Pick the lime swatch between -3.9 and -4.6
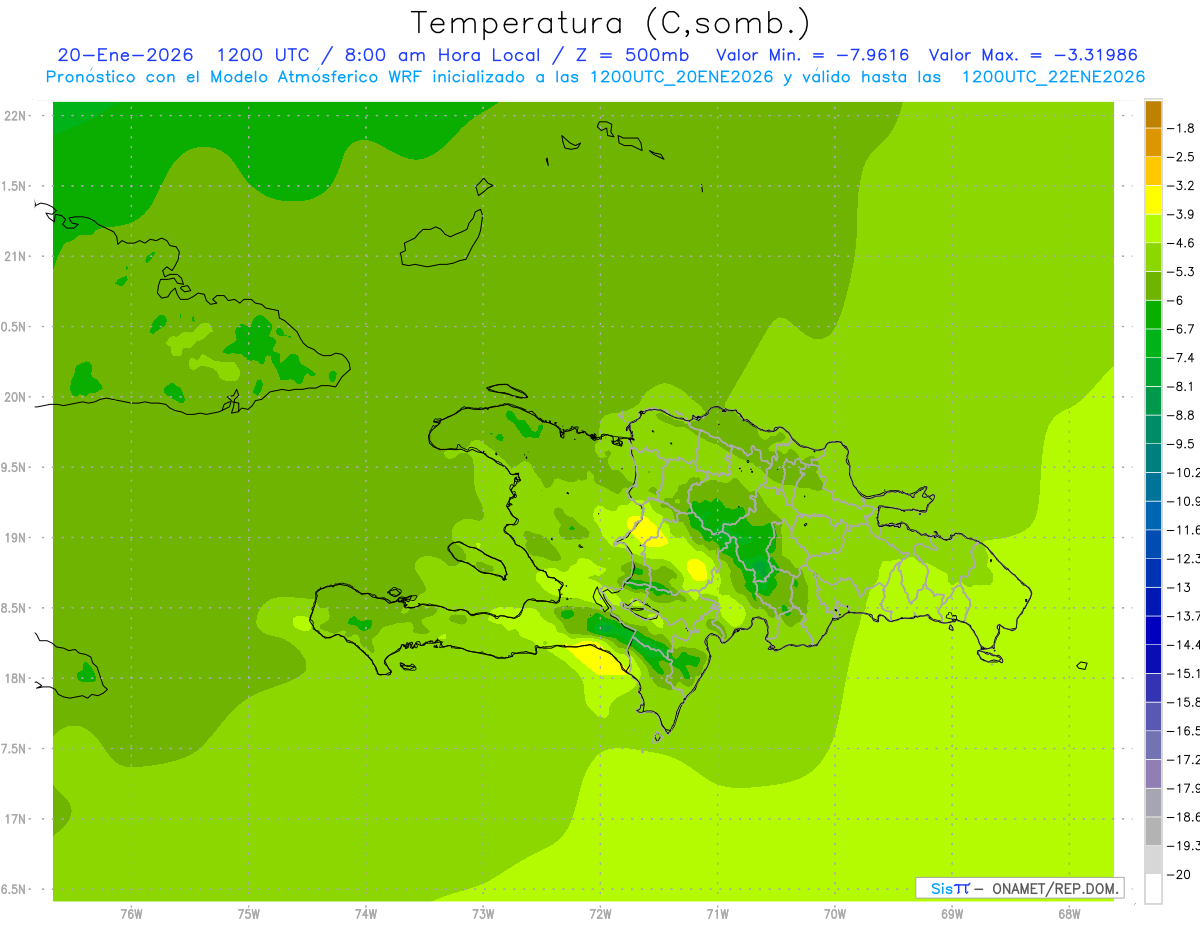 pos(1153,229)
